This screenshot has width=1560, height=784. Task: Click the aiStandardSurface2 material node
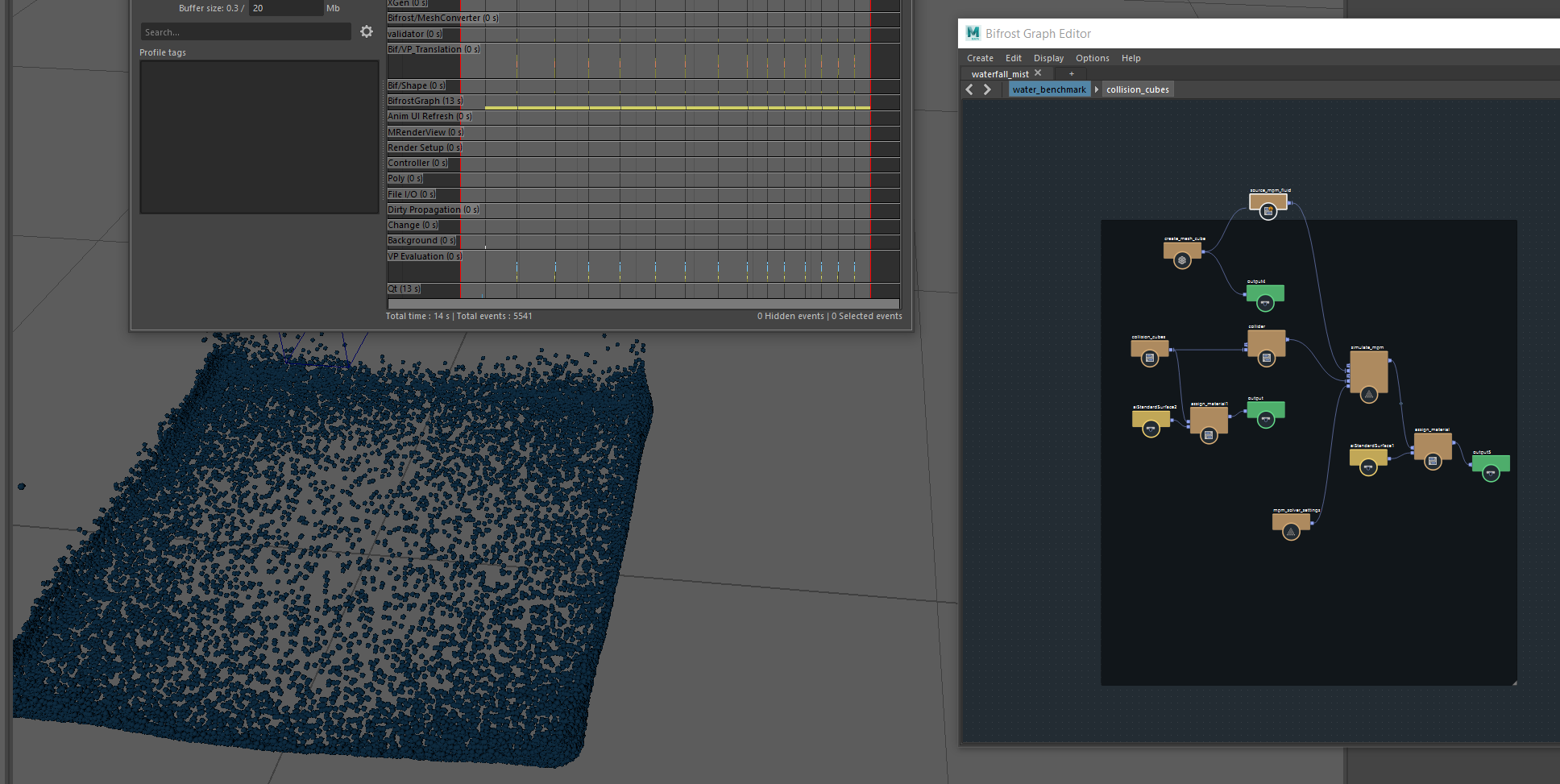(x=1151, y=419)
